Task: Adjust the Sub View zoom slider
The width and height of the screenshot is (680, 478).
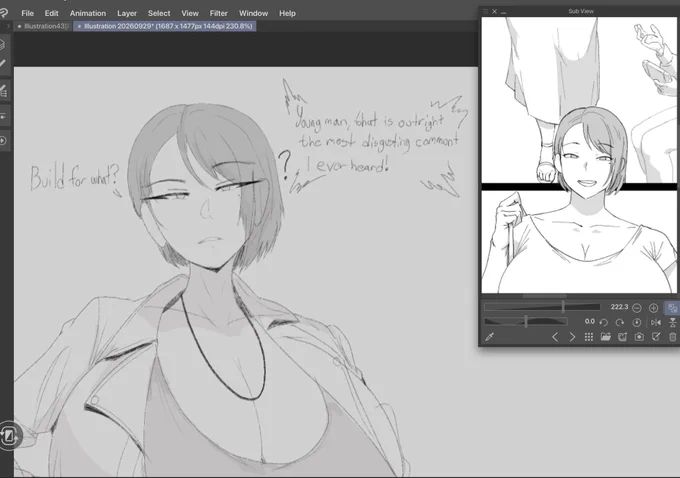Action: (543, 307)
